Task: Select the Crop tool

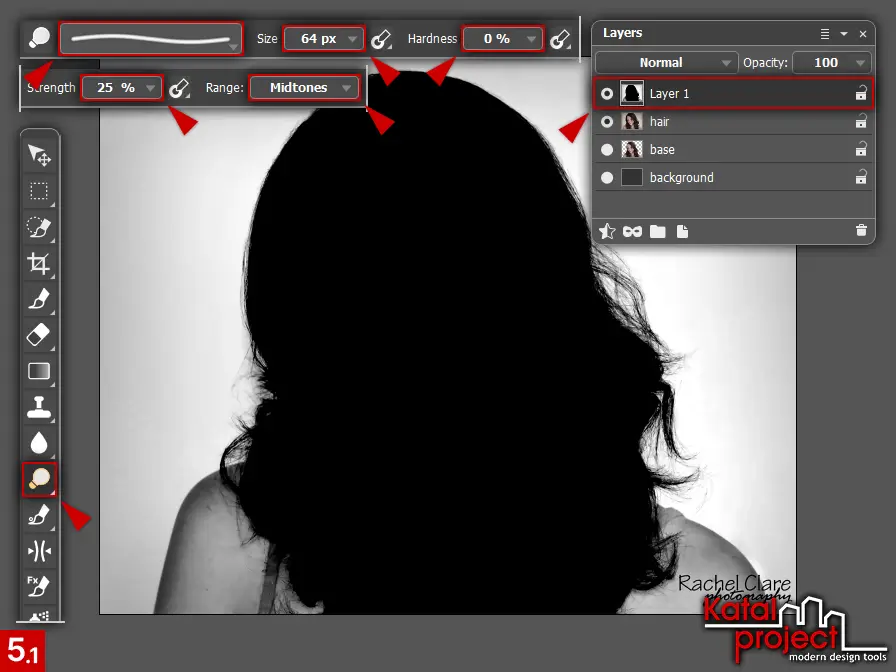Action: pyautogui.click(x=39, y=264)
